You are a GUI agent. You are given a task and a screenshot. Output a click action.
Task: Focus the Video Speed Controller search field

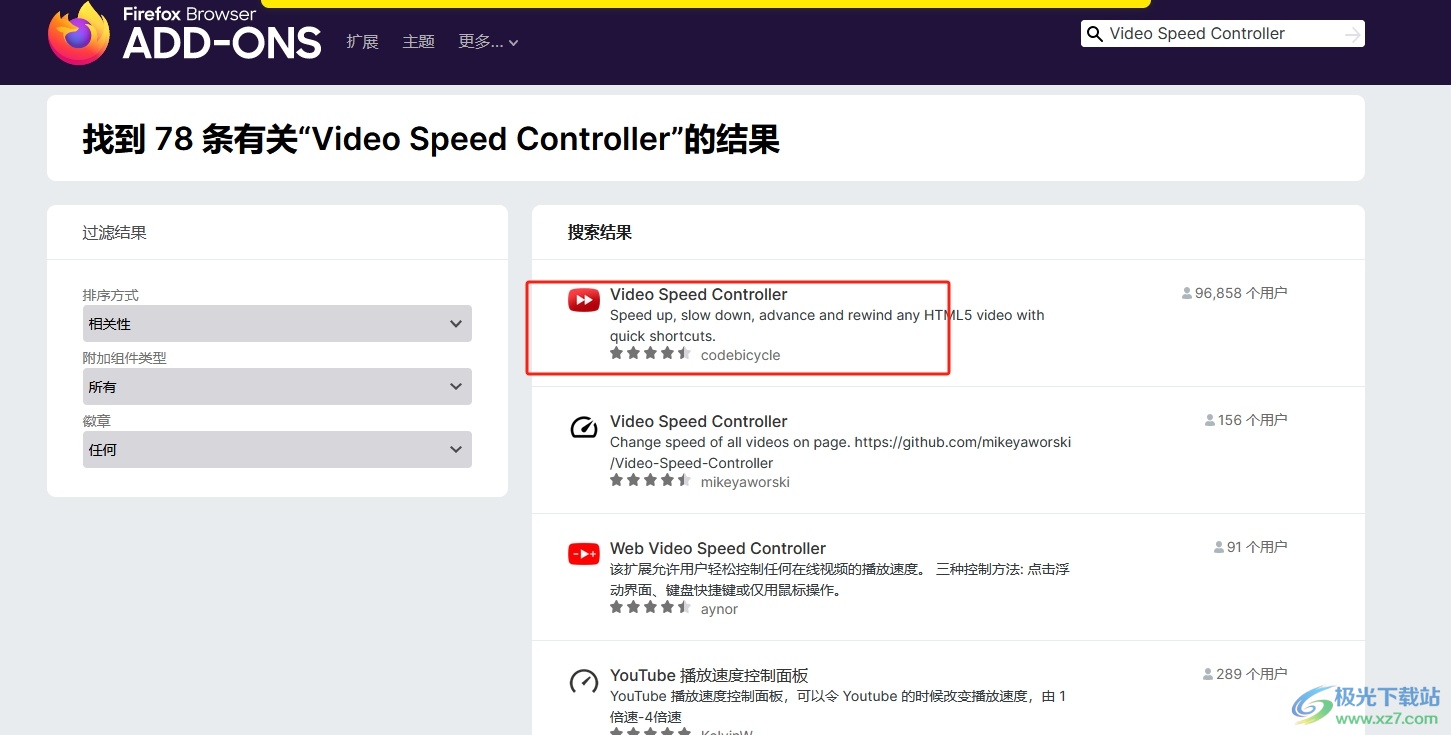[x=1222, y=34]
